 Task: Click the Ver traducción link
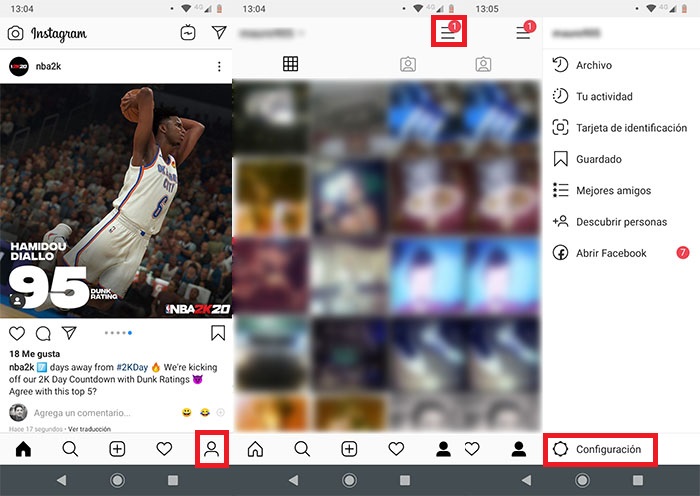89,429
